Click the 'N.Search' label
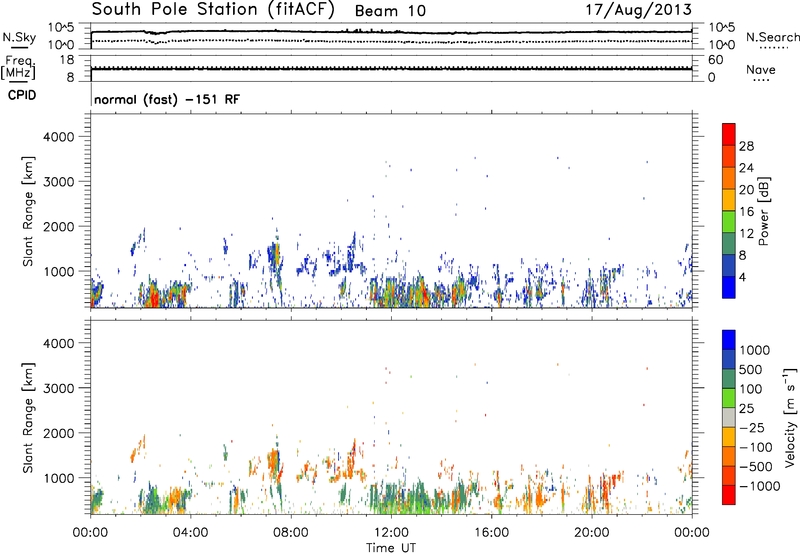This screenshot has width=800, height=554. (x=773, y=37)
